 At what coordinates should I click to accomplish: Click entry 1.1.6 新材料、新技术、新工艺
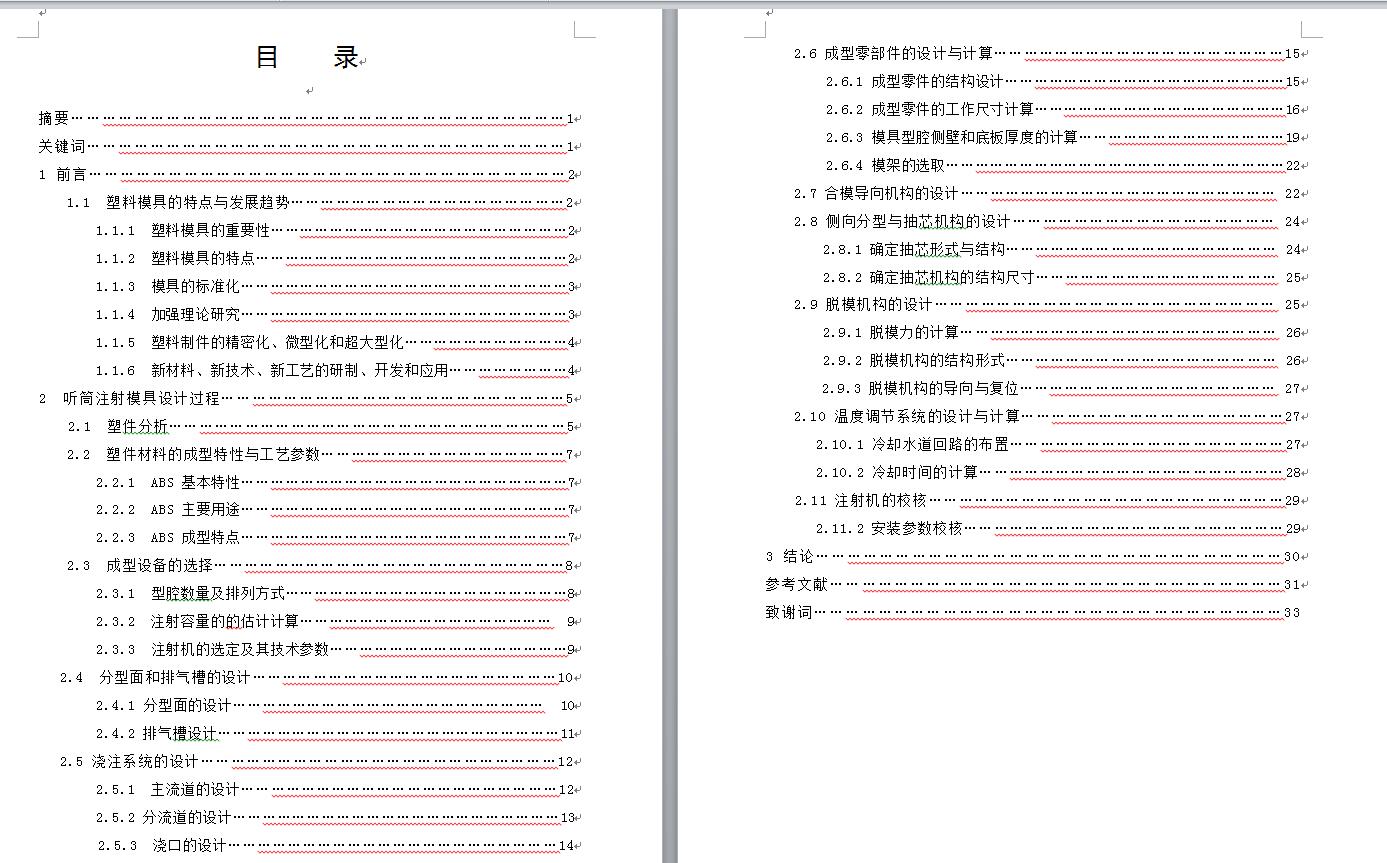(335, 370)
